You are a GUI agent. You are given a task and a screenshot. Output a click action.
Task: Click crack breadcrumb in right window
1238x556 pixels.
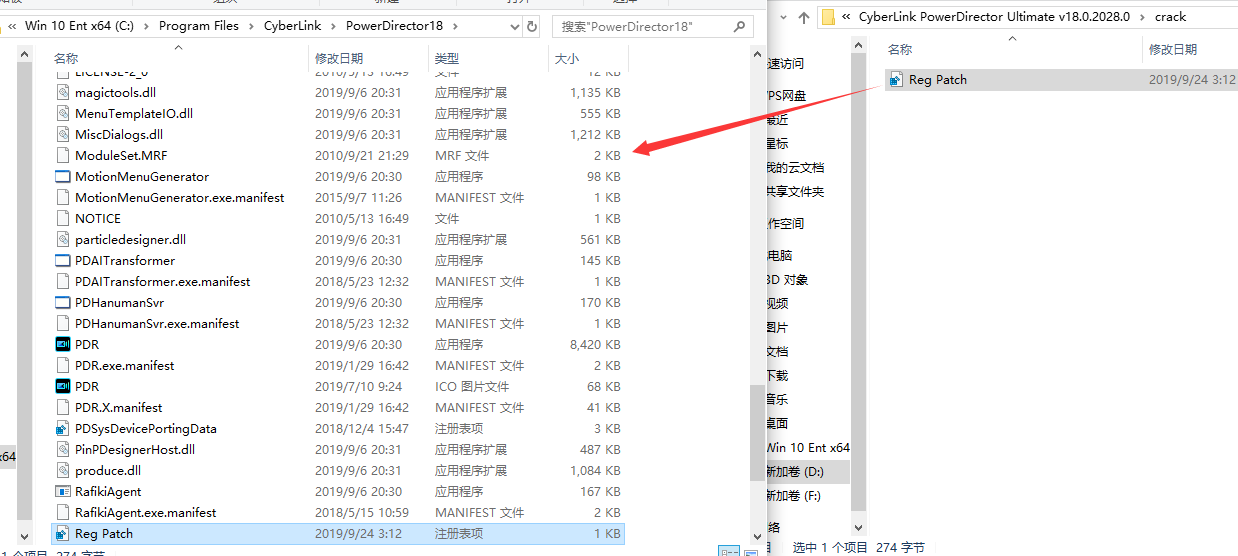(x=1170, y=16)
